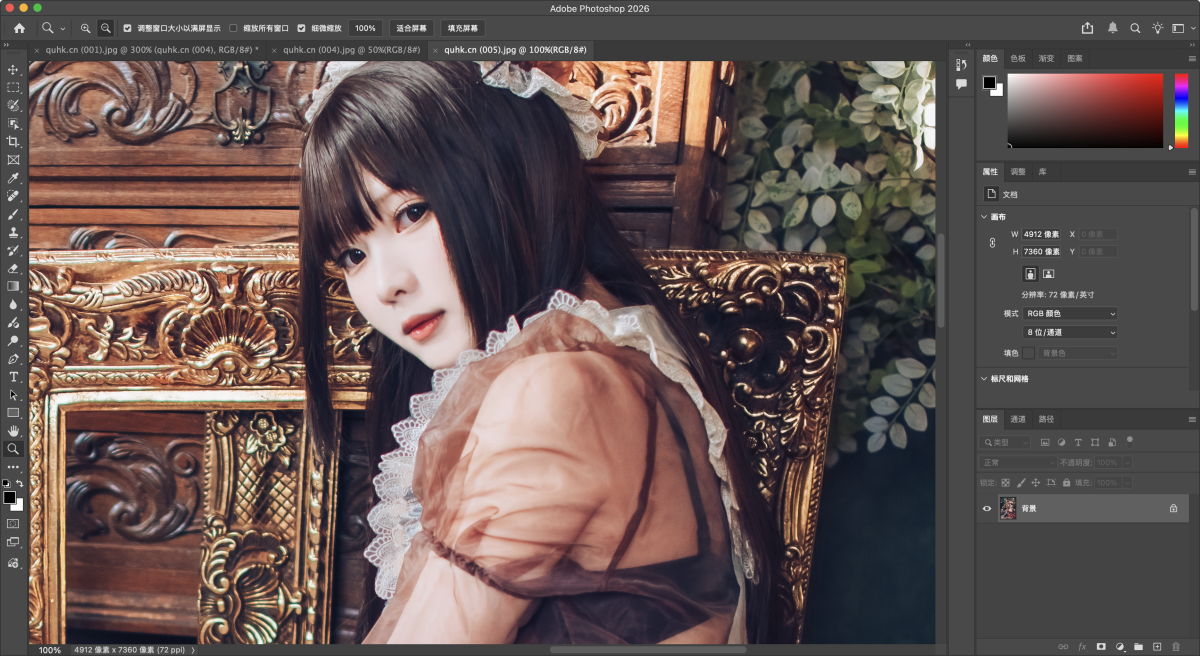Open the RGB 颜色 mode dropdown
The height and width of the screenshot is (656, 1200).
[1070, 313]
